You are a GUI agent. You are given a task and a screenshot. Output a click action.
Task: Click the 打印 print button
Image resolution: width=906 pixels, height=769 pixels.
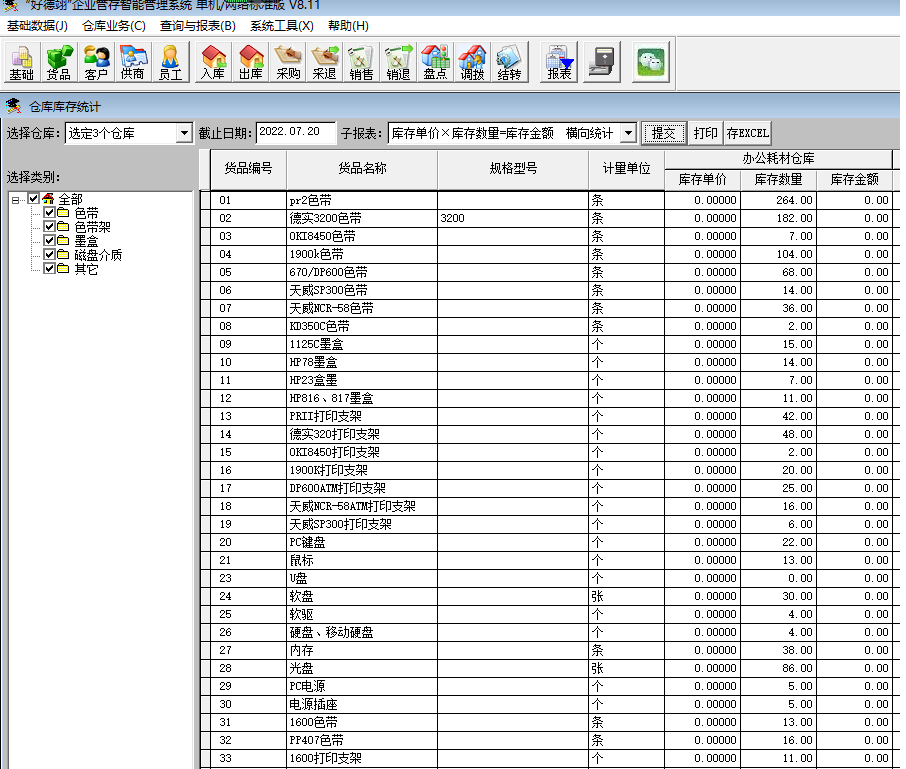(706, 133)
